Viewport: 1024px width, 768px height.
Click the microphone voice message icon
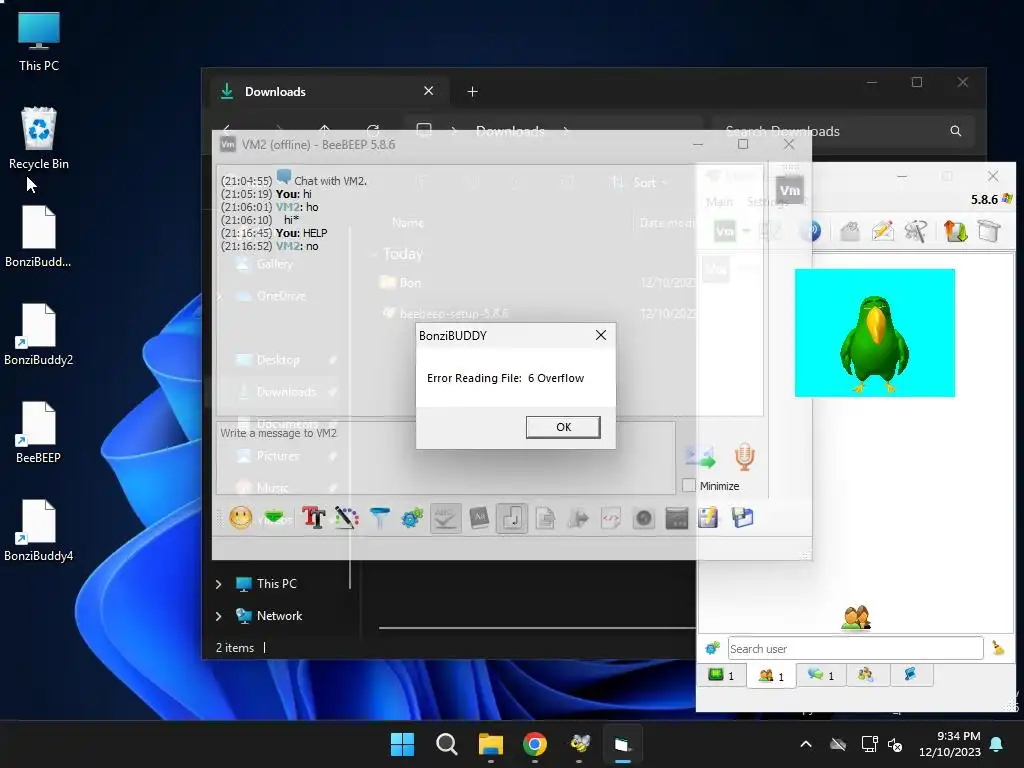pos(744,456)
